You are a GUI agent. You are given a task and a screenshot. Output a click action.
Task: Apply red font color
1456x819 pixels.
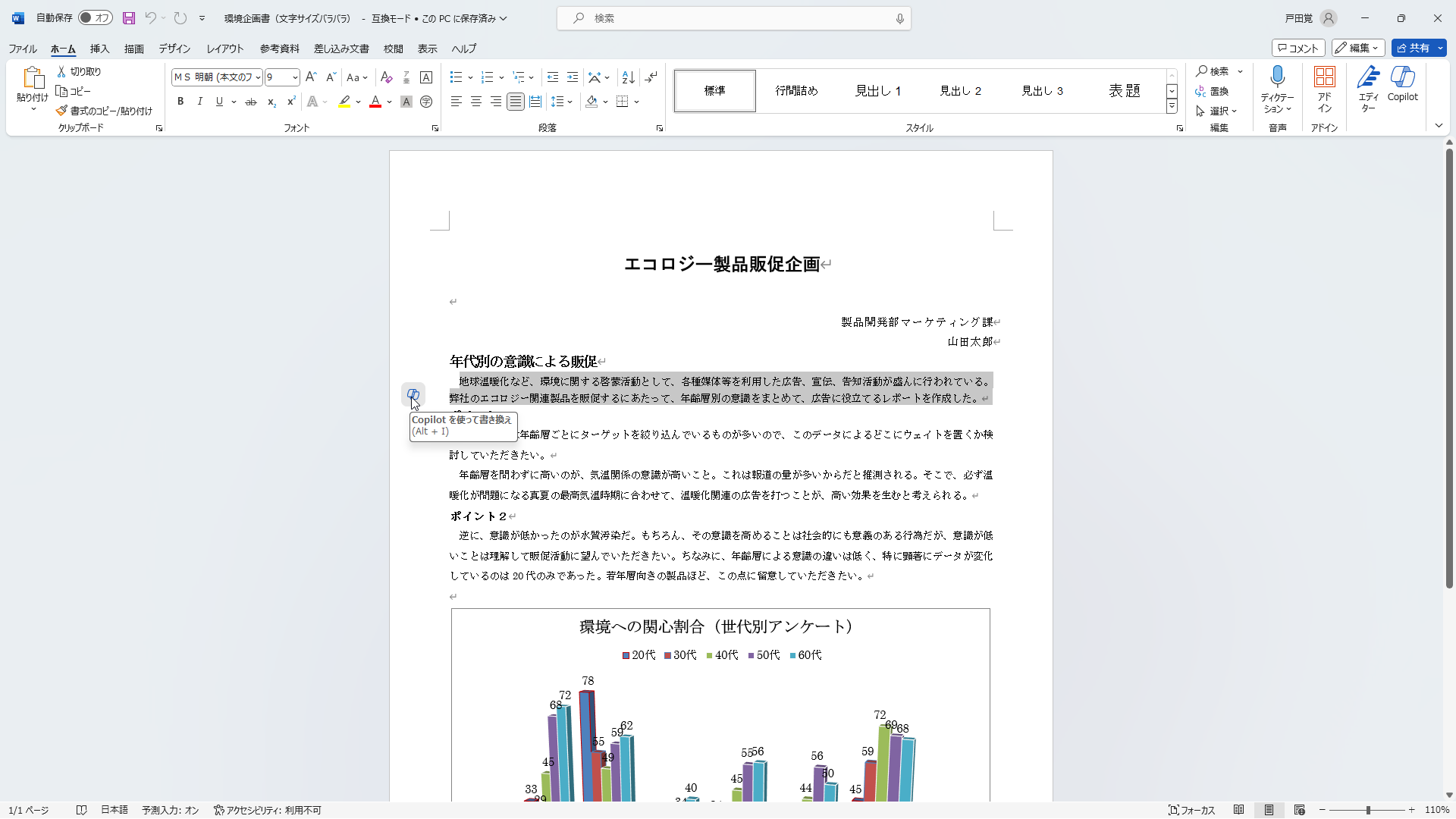click(x=375, y=101)
